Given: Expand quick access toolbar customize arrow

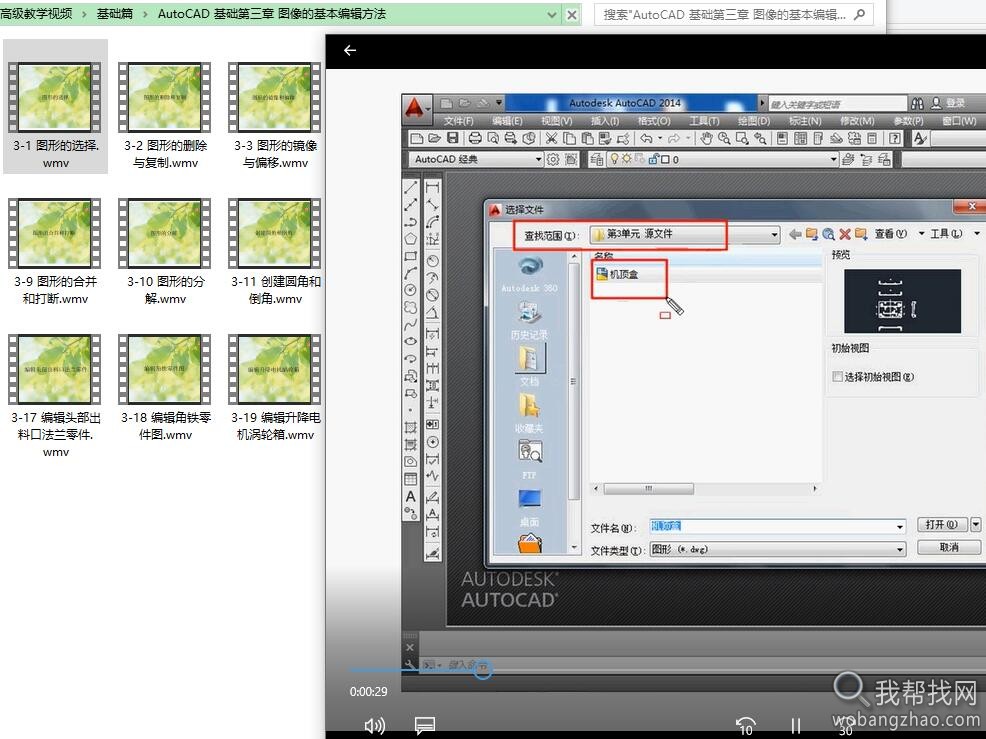Looking at the screenshot, I should (x=499, y=103).
